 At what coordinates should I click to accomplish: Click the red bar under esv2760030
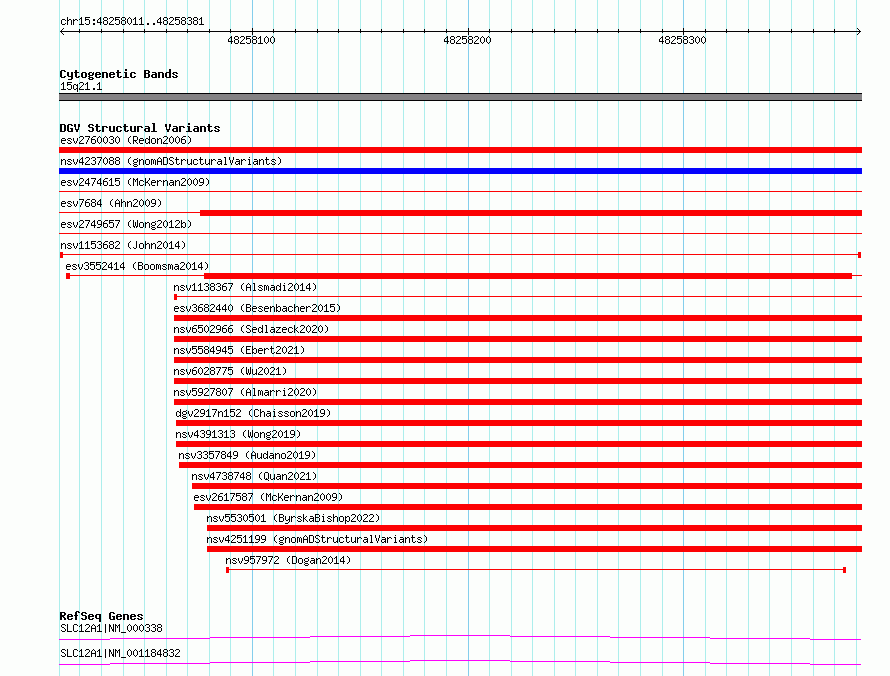click(460, 150)
